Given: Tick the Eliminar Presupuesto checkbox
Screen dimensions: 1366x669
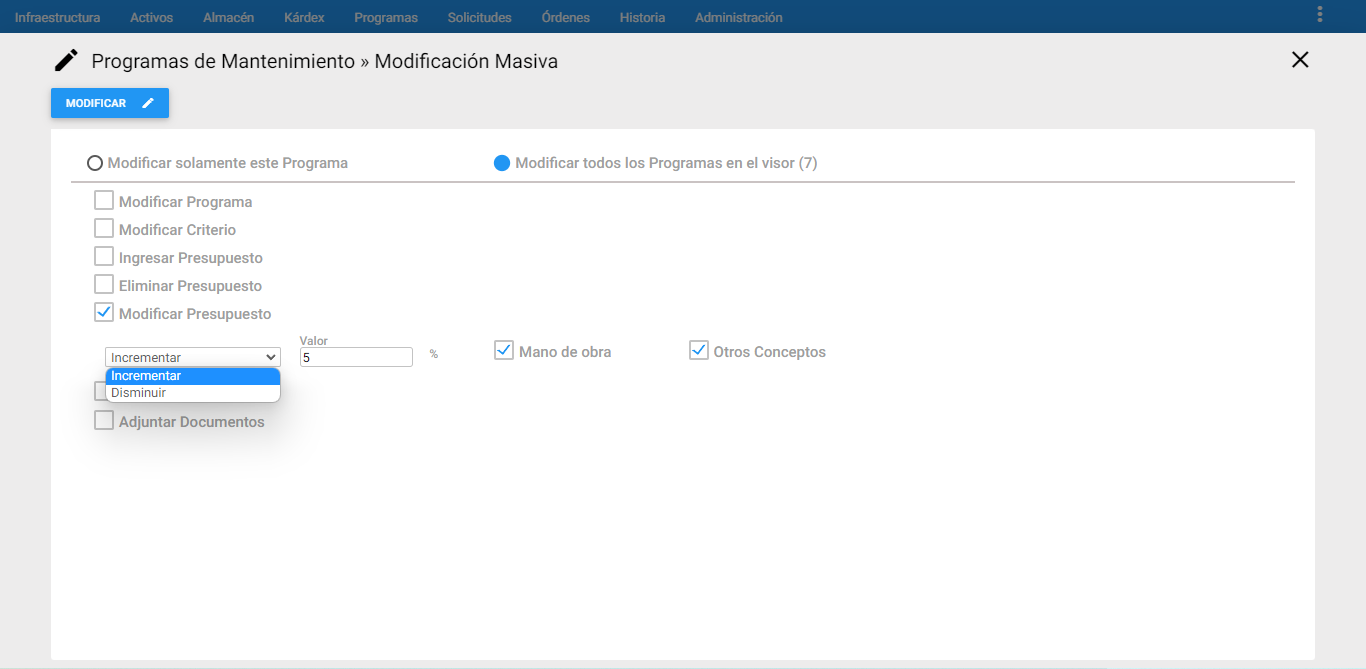Looking at the screenshot, I should 104,285.
